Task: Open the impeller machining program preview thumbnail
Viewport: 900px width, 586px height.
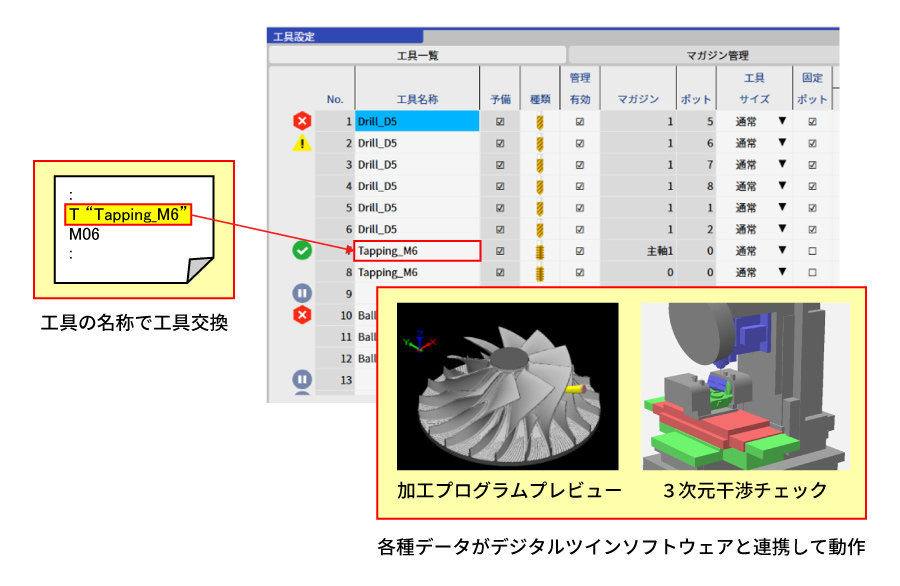Action: click(x=507, y=386)
